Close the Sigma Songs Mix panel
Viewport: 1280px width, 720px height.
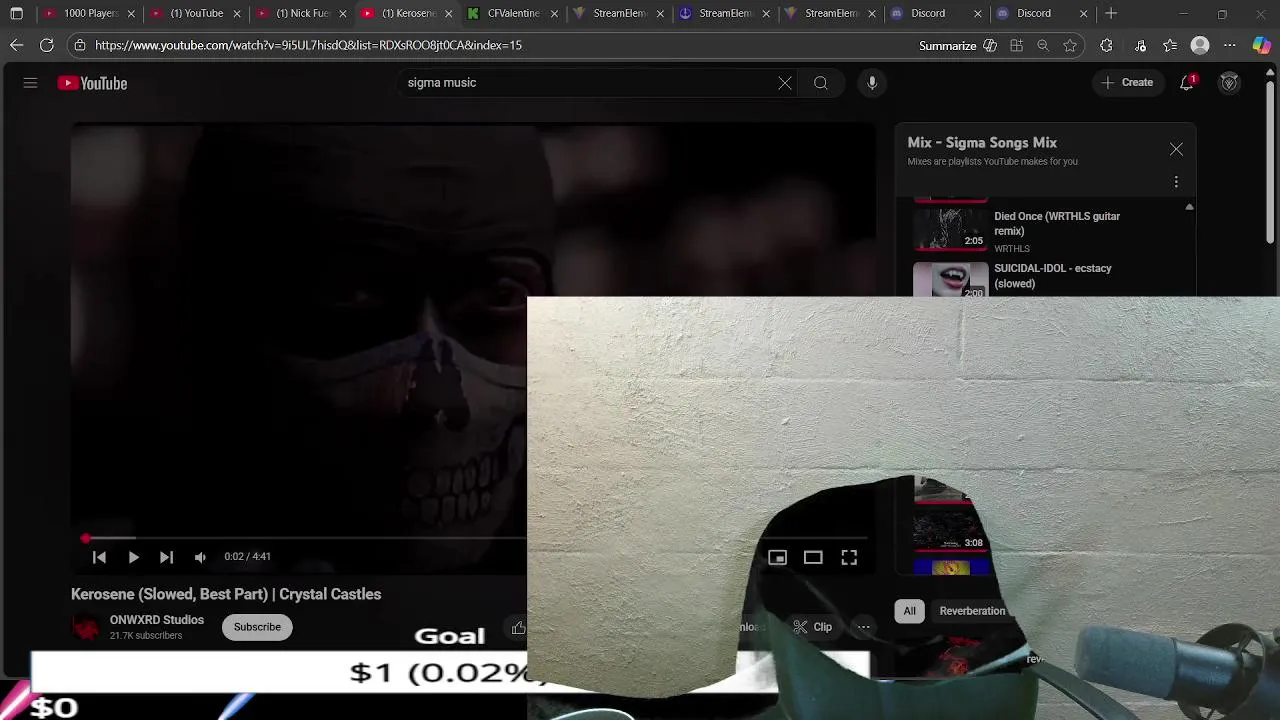1176,149
